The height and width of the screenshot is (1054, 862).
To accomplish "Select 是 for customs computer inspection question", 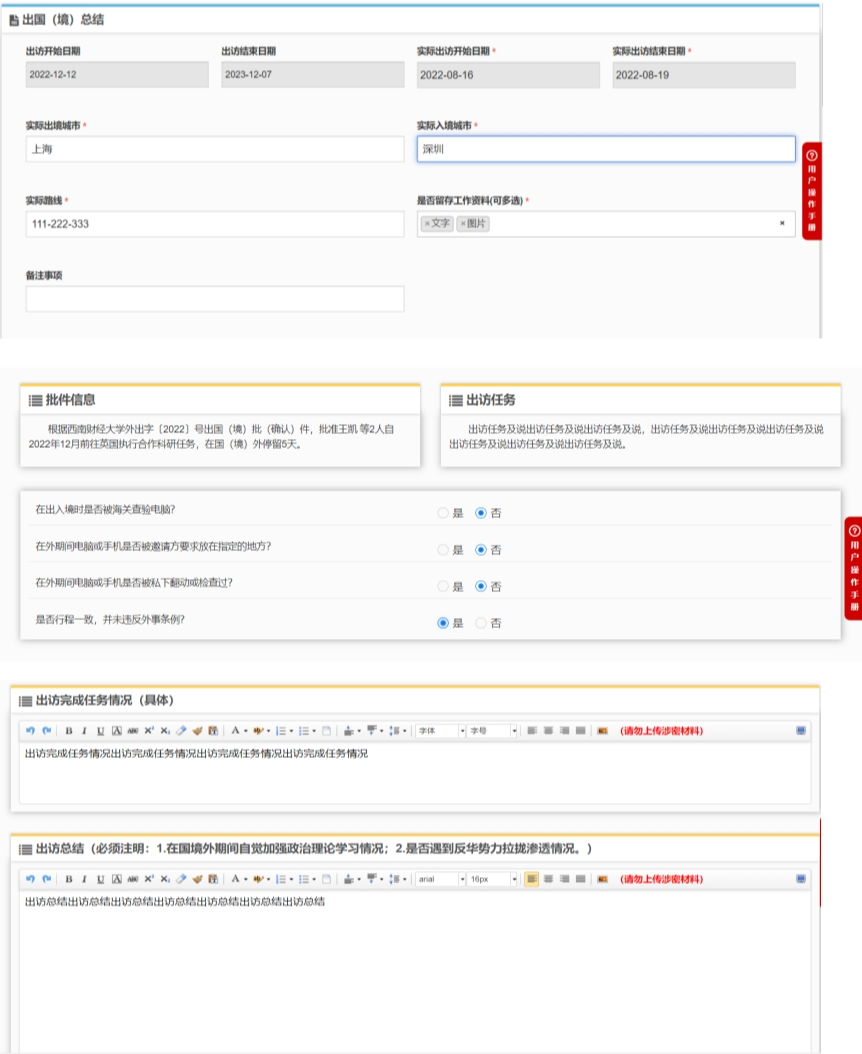I will (x=444, y=513).
